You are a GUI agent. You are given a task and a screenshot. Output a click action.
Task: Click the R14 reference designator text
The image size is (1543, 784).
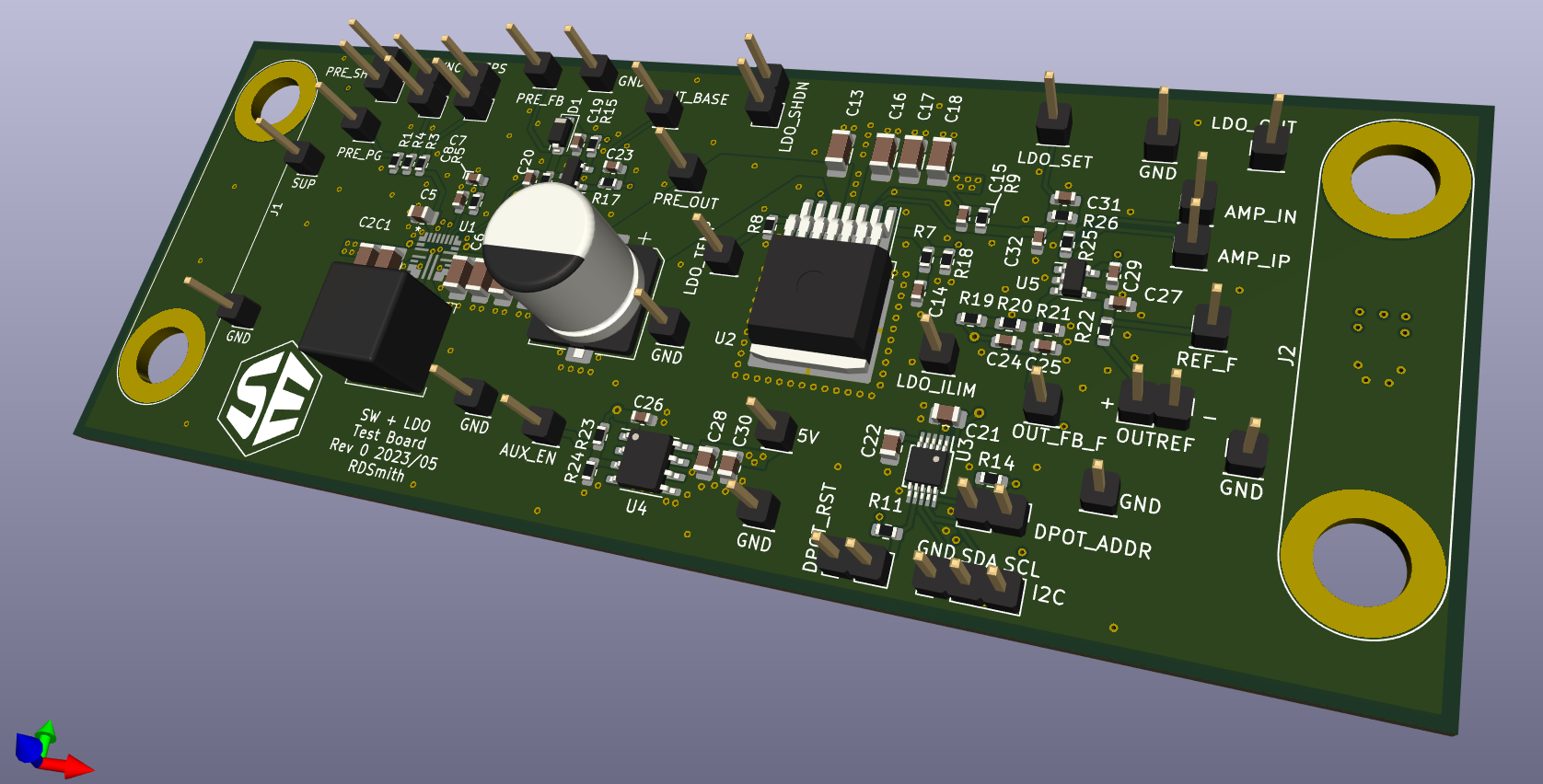coord(996,460)
